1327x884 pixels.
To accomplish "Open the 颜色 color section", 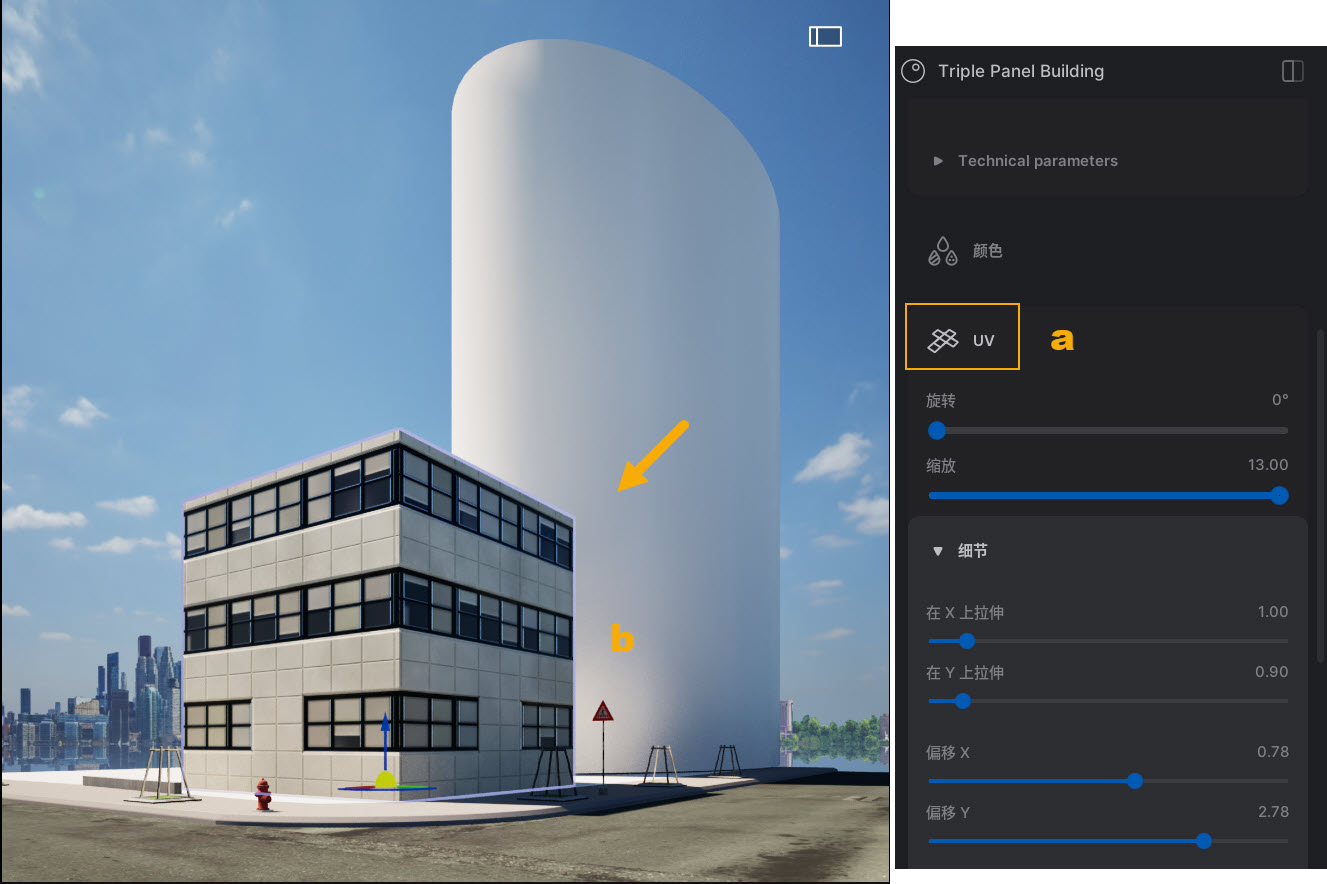I will (966, 251).
